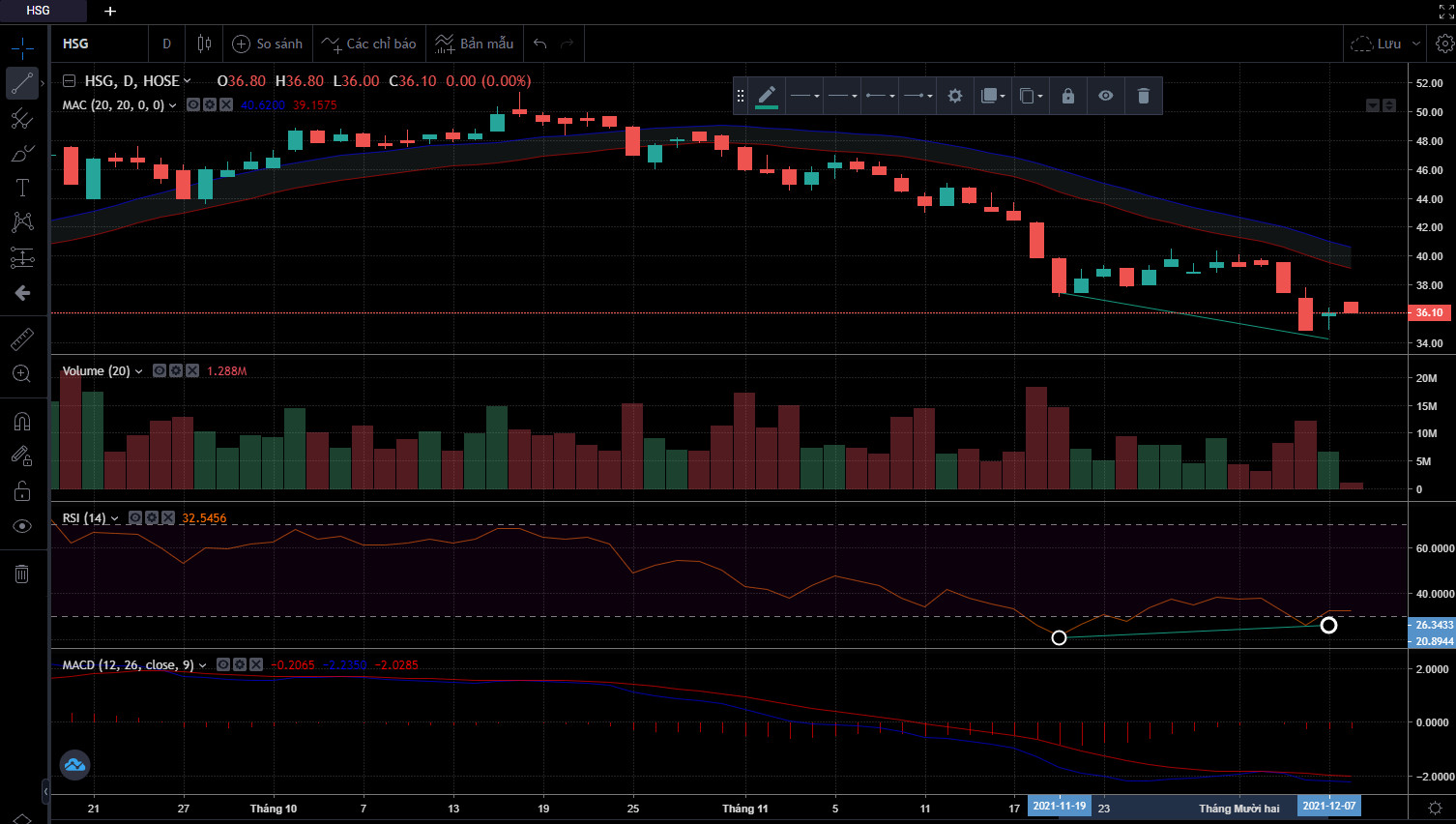
Task: Toggle lock all drawing tools
Action: (x=22, y=491)
